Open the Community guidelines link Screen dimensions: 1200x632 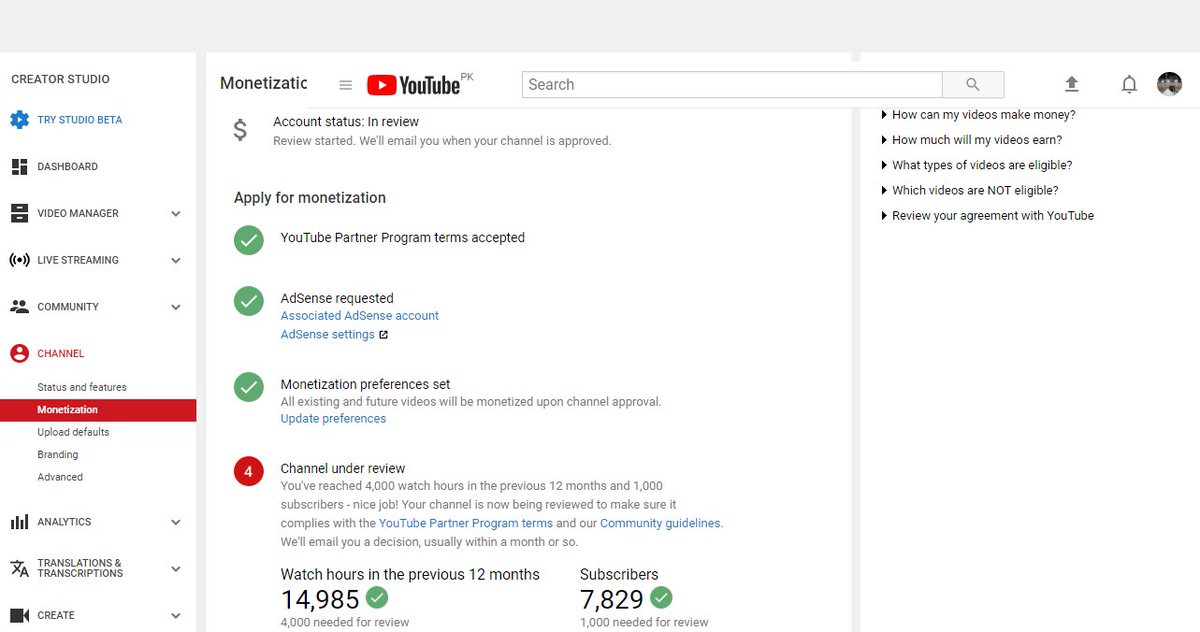click(659, 523)
